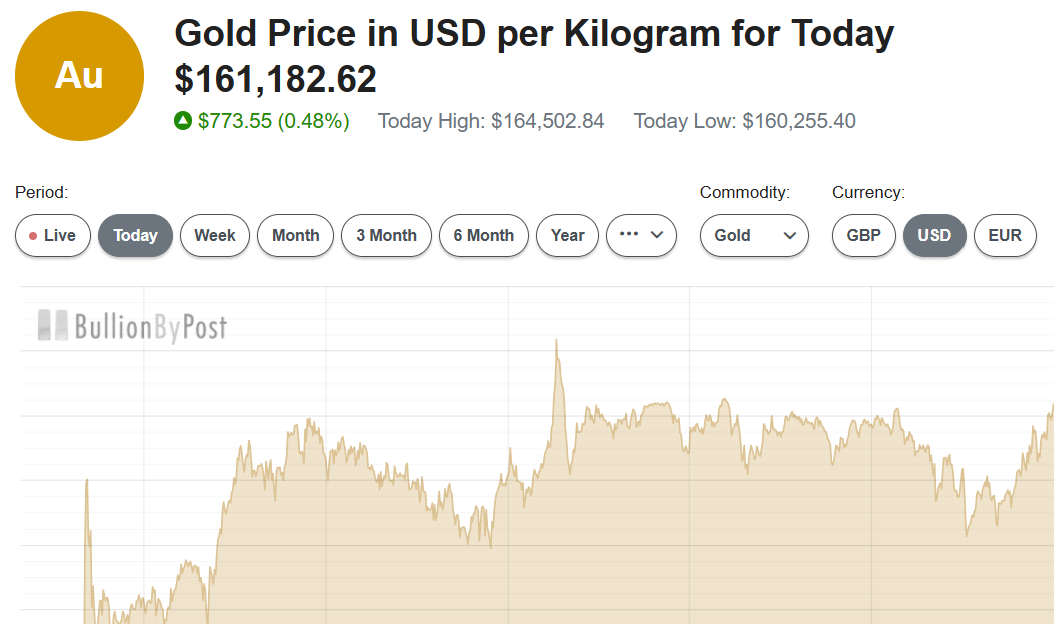This screenshot has width=1054, height=624.
Task: Enable the Live price view
Action: 52,235
